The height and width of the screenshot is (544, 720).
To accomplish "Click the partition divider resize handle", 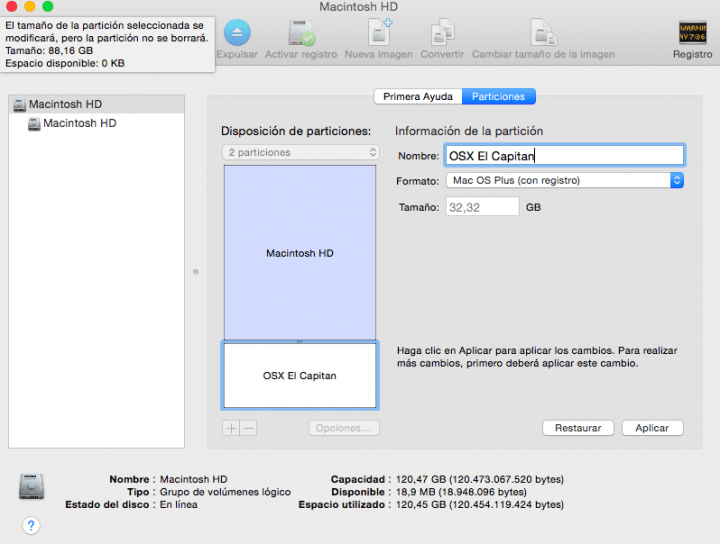I will click(x=299, y=342).
